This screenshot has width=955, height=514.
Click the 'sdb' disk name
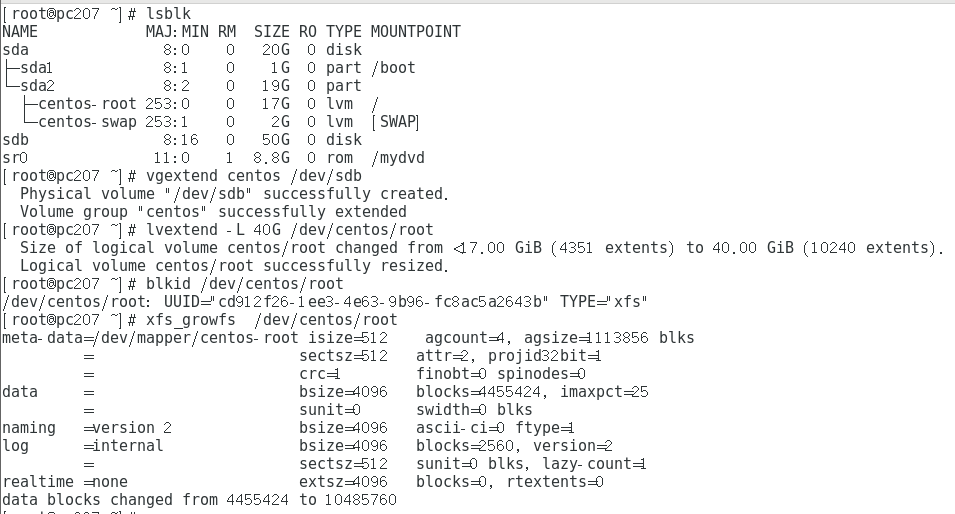(x=15, y=139)
